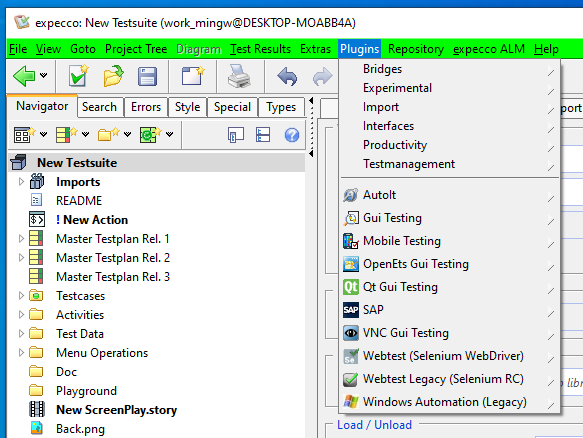Open the Qt Gui Testing submenu
583x438 pixels.
(x=449, y=287)
